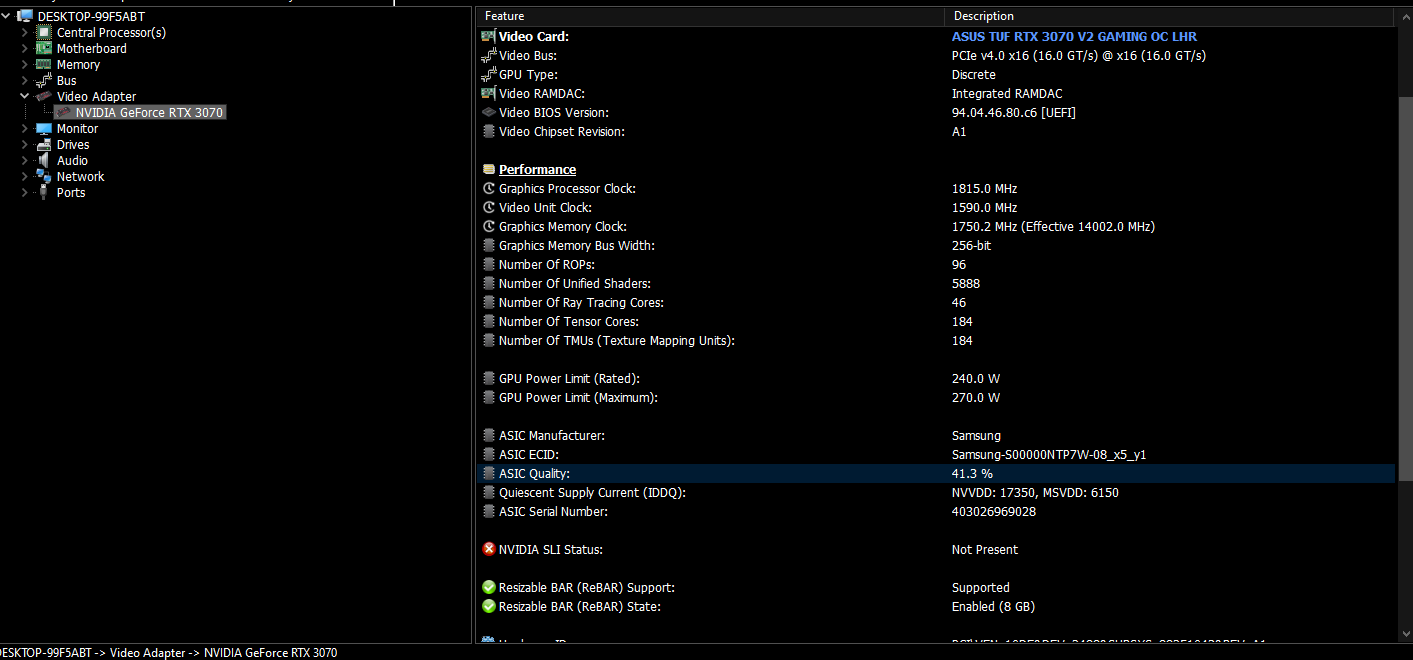
Task: Click the green check icon beside ReBAR State
Action: tap(489, 606)
